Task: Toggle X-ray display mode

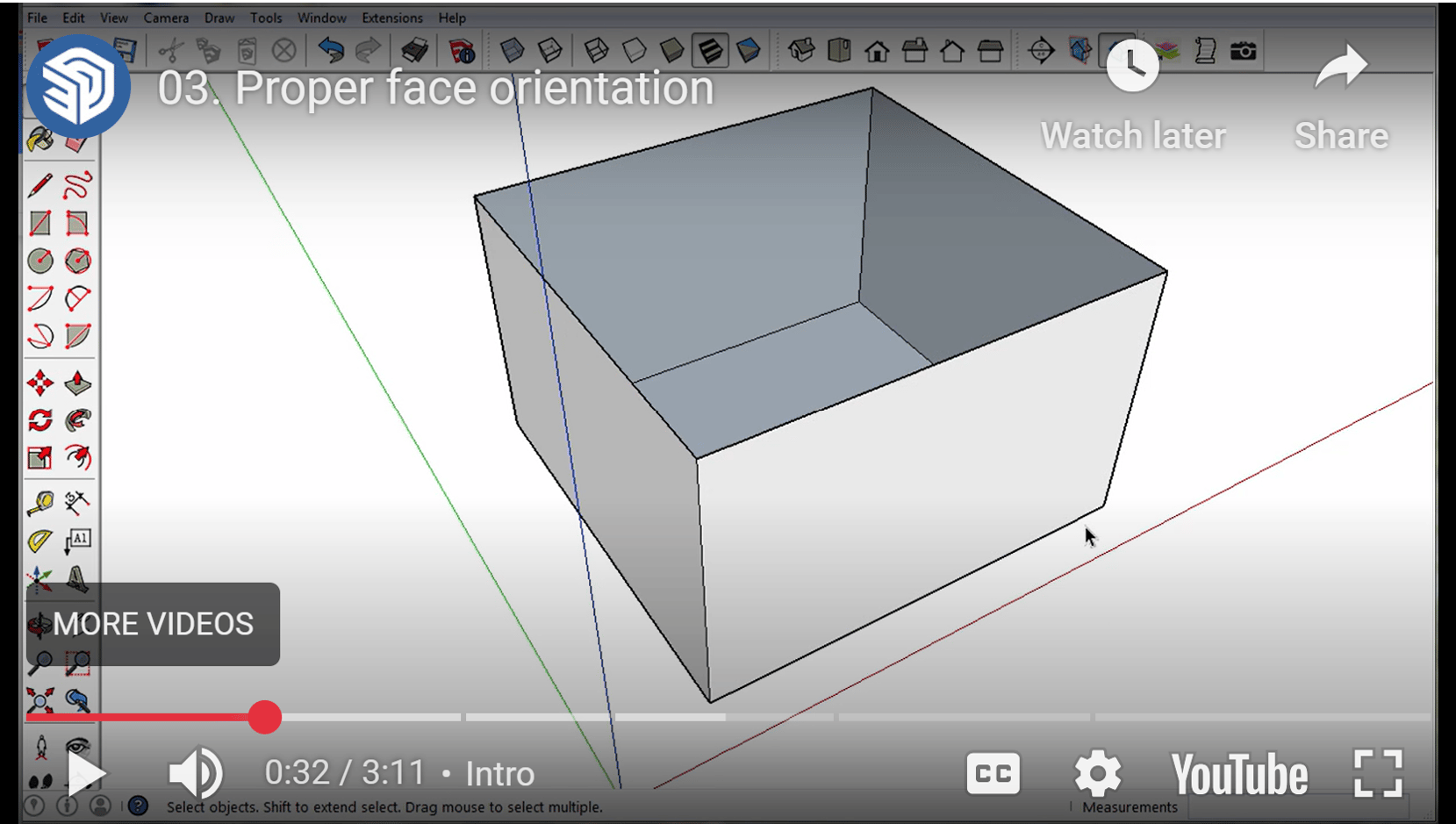Action: (513, 50)
